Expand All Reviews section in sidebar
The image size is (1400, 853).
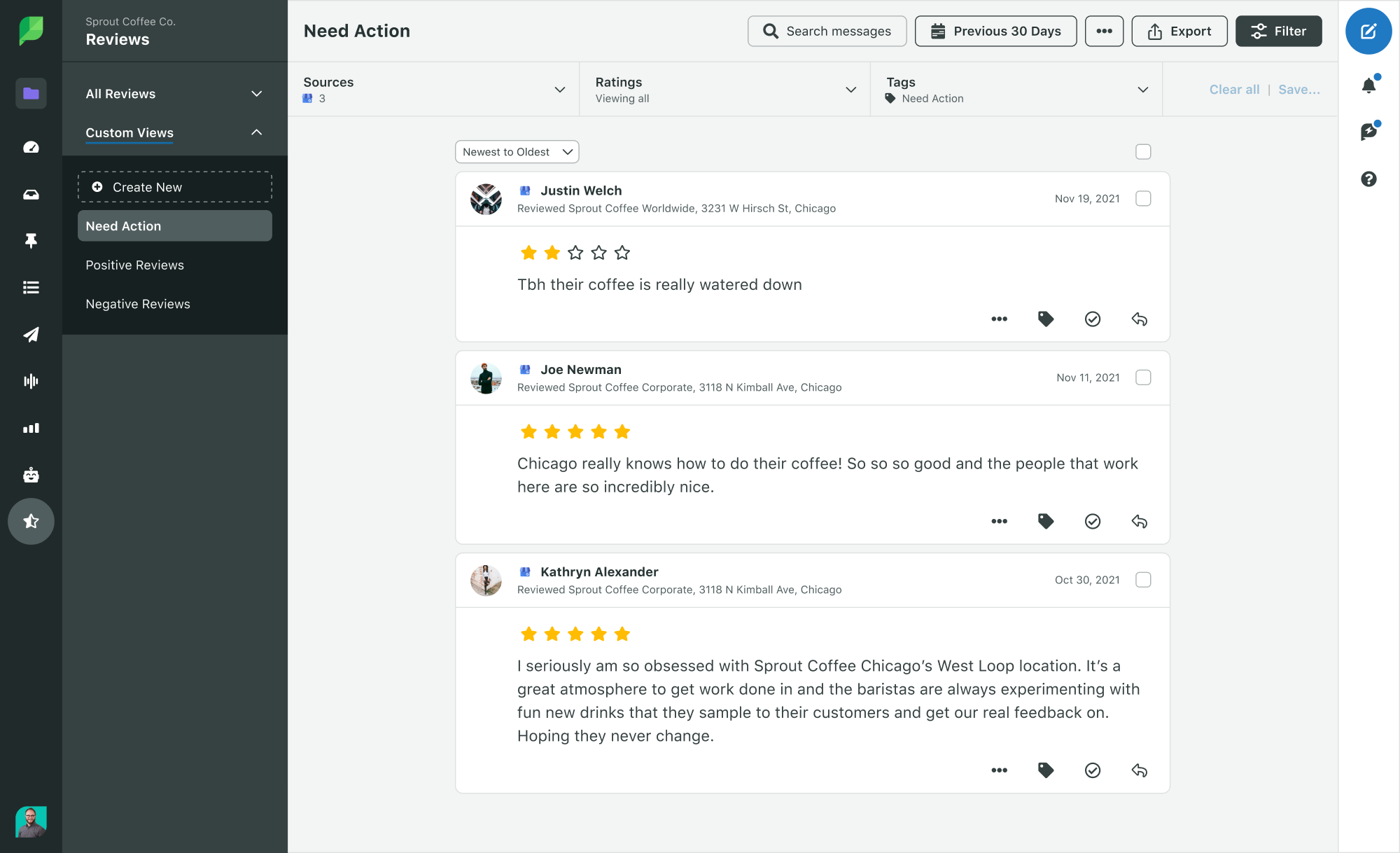pos(256,93)
